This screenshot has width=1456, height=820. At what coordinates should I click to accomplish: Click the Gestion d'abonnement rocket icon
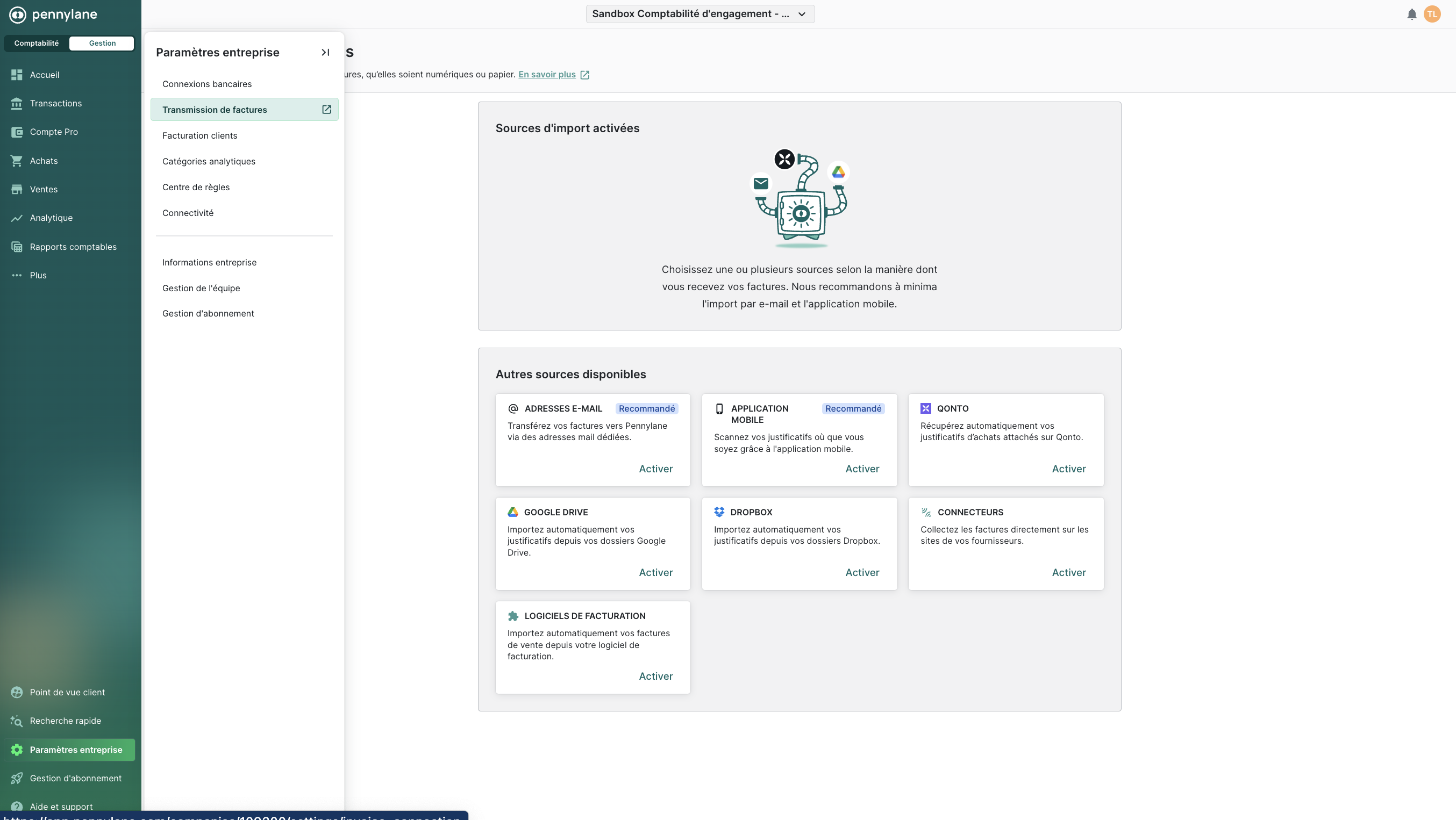click(x=17, y=778)
